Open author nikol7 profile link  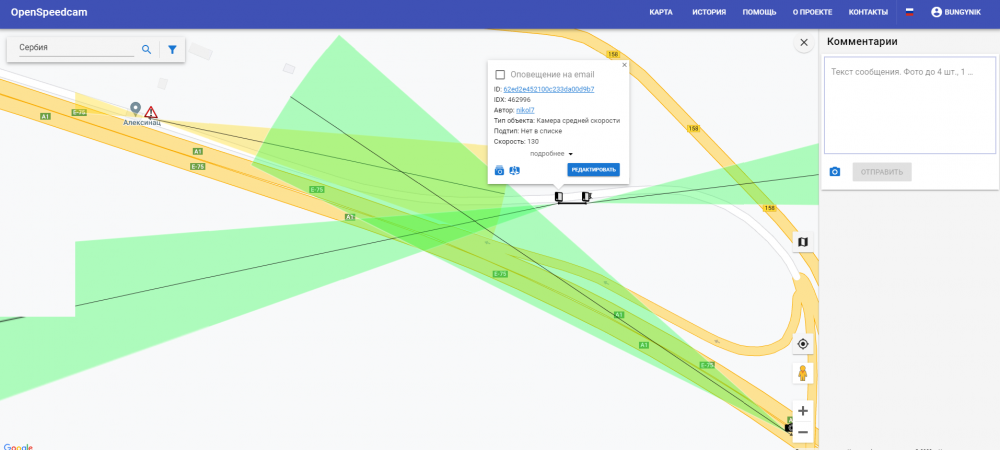[525, 110]
